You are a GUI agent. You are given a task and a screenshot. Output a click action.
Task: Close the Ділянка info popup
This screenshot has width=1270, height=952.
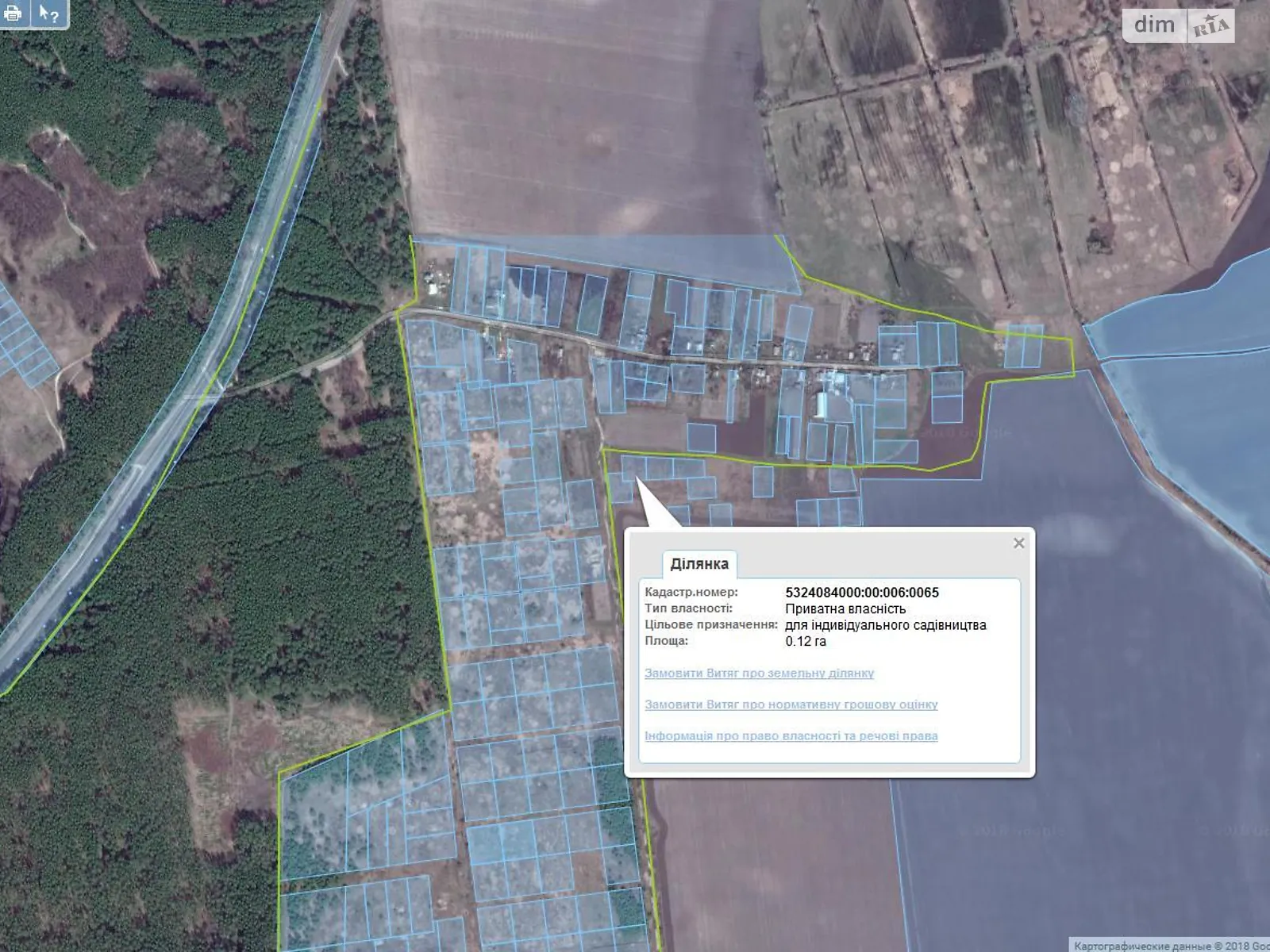coord(1019,543)
